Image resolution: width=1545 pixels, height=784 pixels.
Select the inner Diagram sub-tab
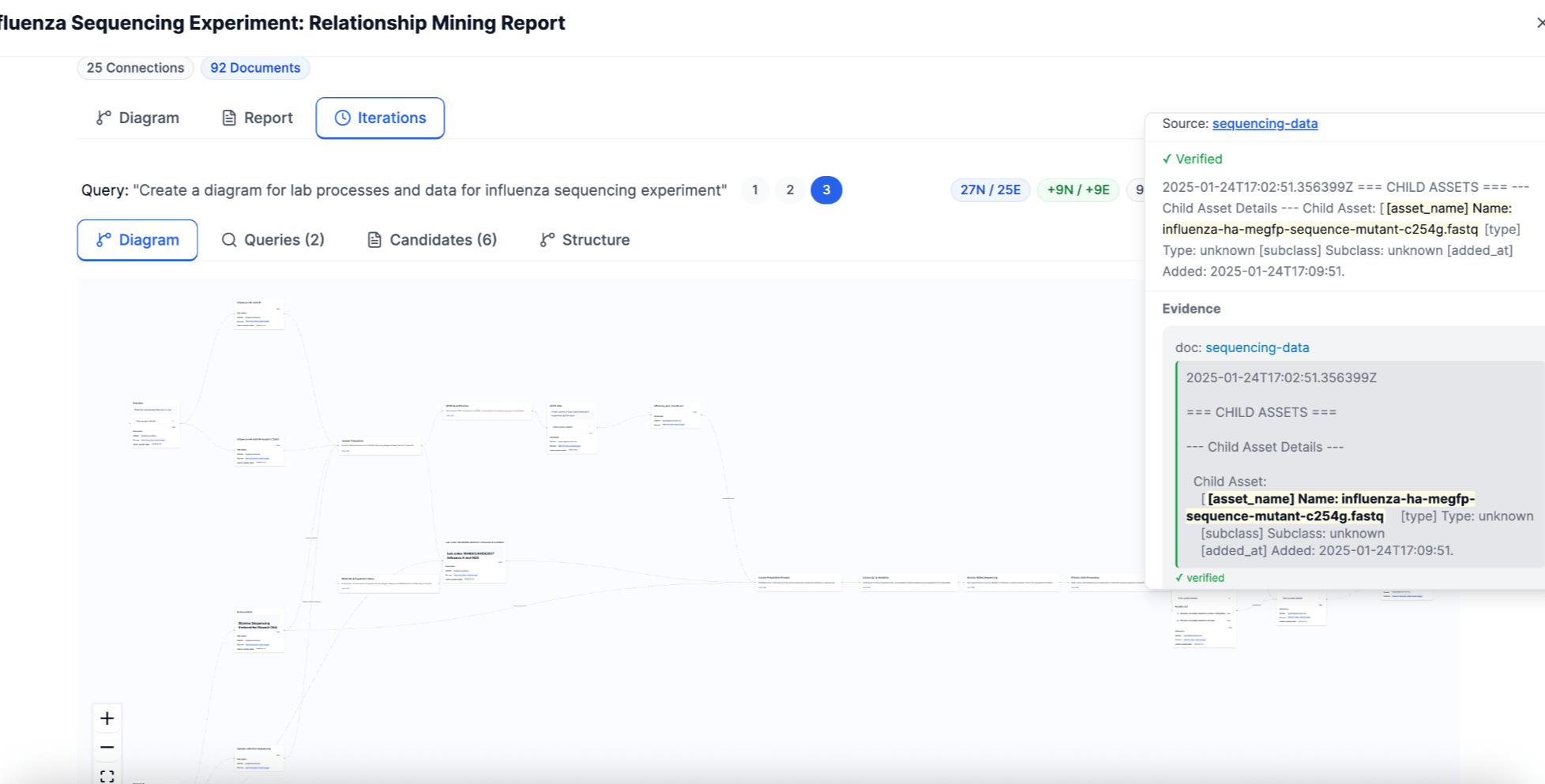coord(137,240)
